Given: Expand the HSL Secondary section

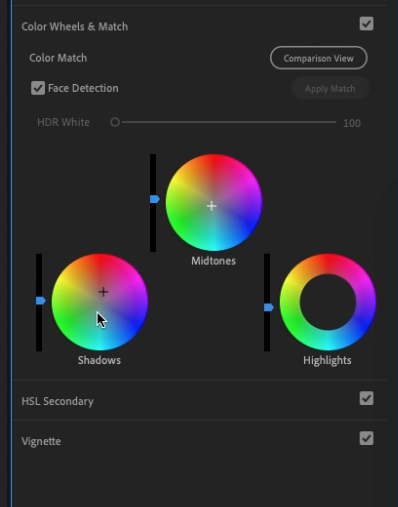Looking at the screenshot, I should click(57, 401).
